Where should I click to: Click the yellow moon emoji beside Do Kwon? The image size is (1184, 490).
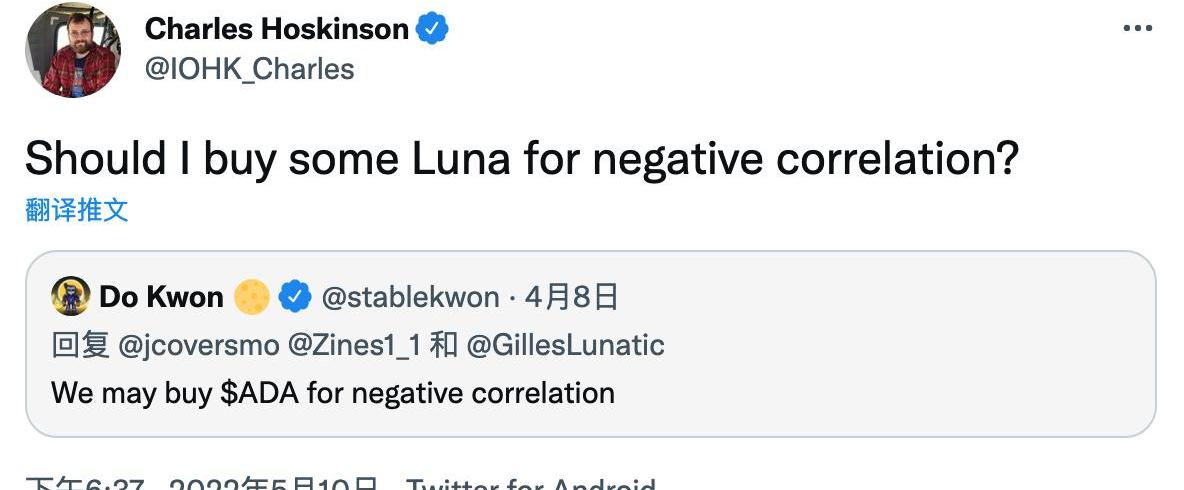(252, 297)
